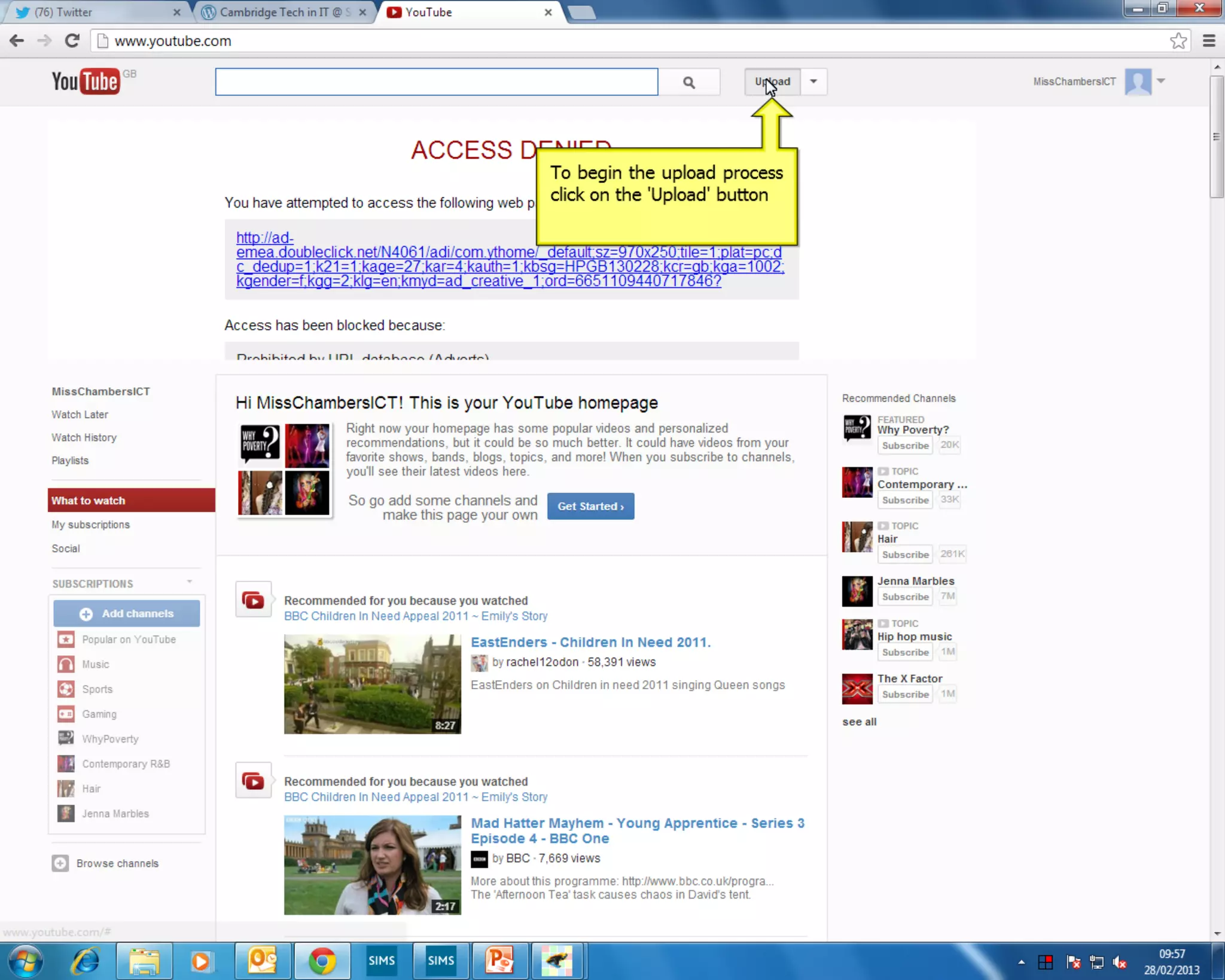
Task: Expand the Subscriptions dropdown arrow
Action: click(190, 582)
